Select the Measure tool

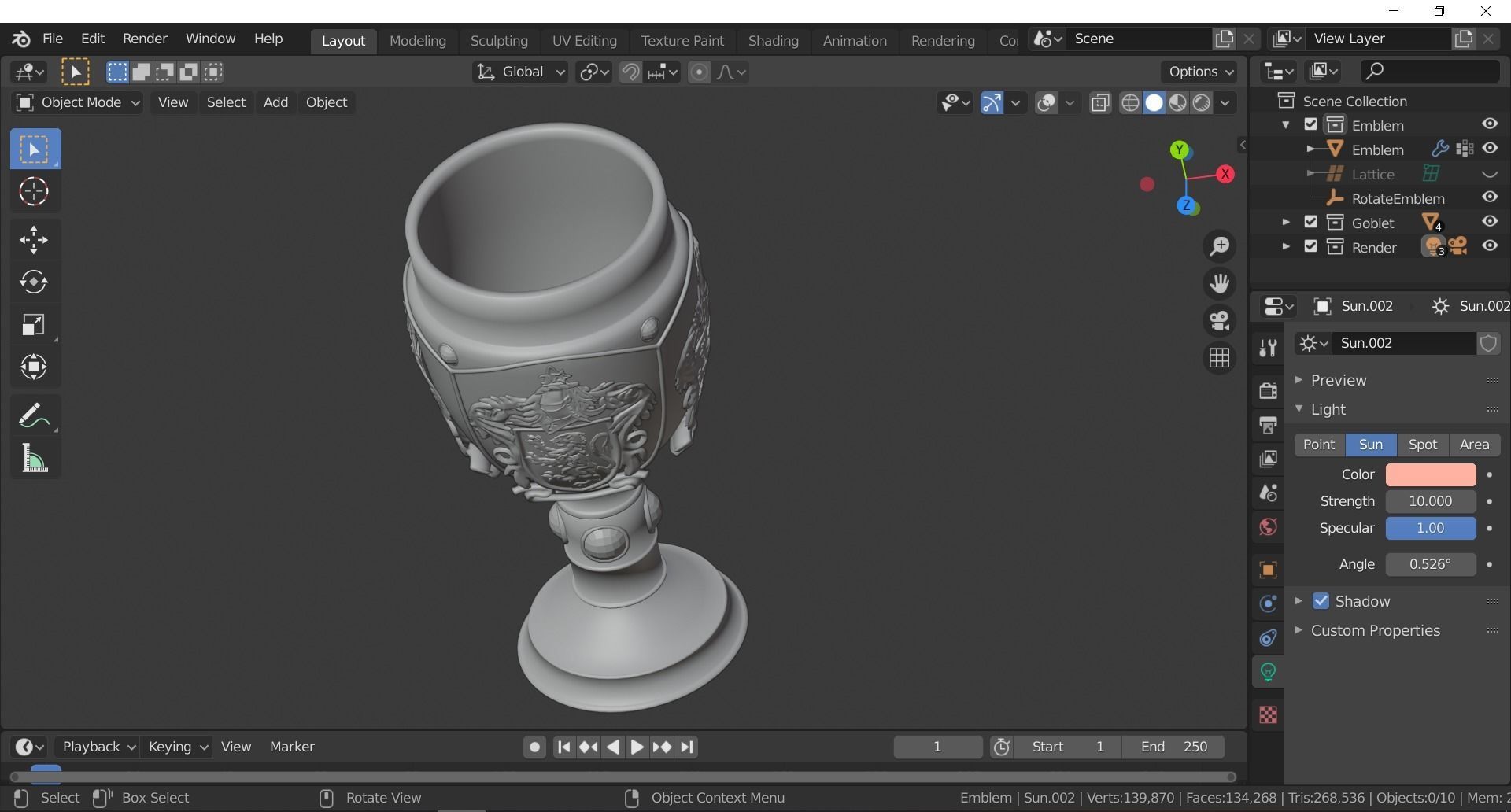click(x=34, y=457)
